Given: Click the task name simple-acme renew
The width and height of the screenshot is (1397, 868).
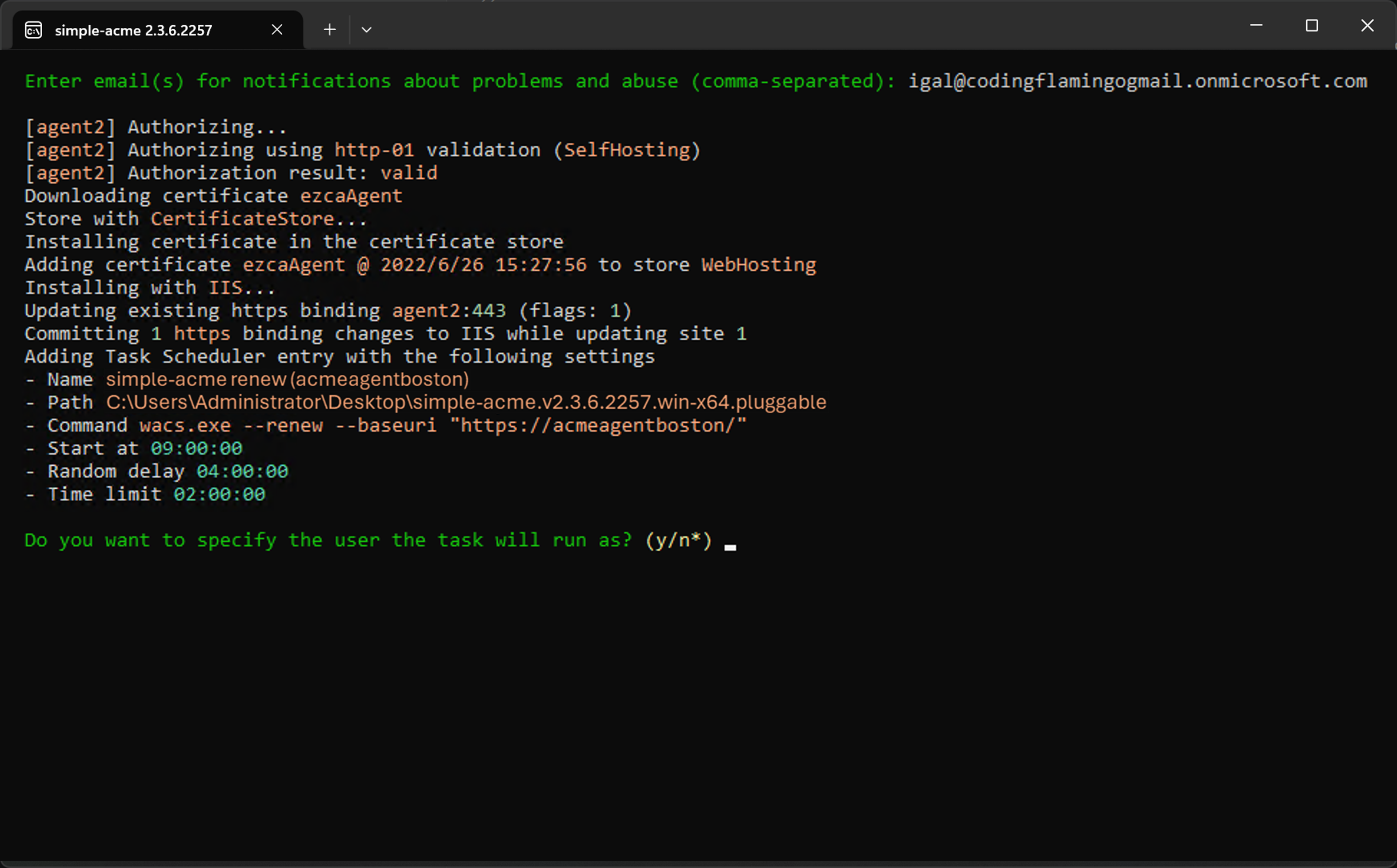Looking at the screenshot, I should pos(286,379).
